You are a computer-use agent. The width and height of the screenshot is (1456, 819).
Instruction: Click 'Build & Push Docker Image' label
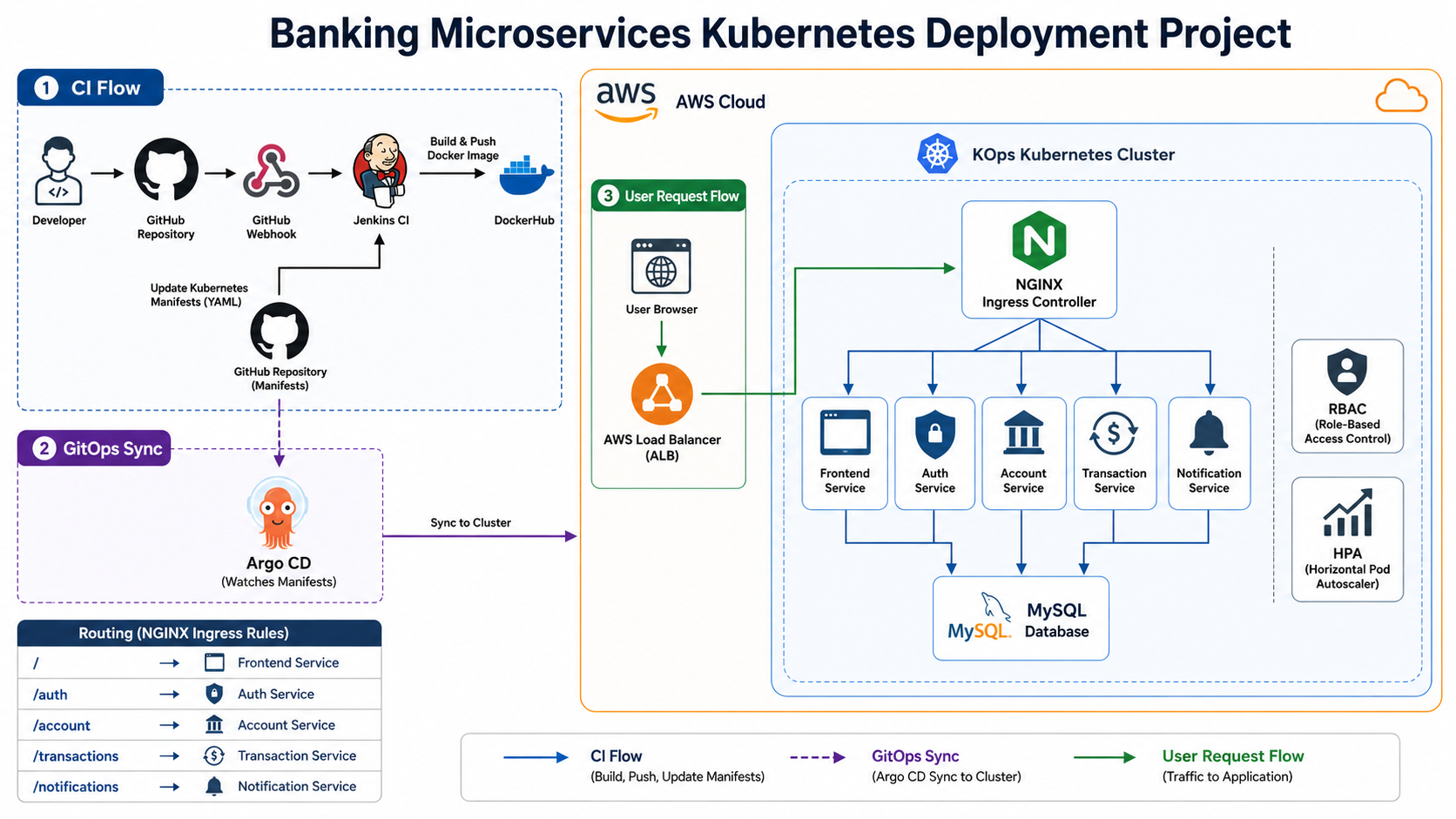[x=463, y=148]
